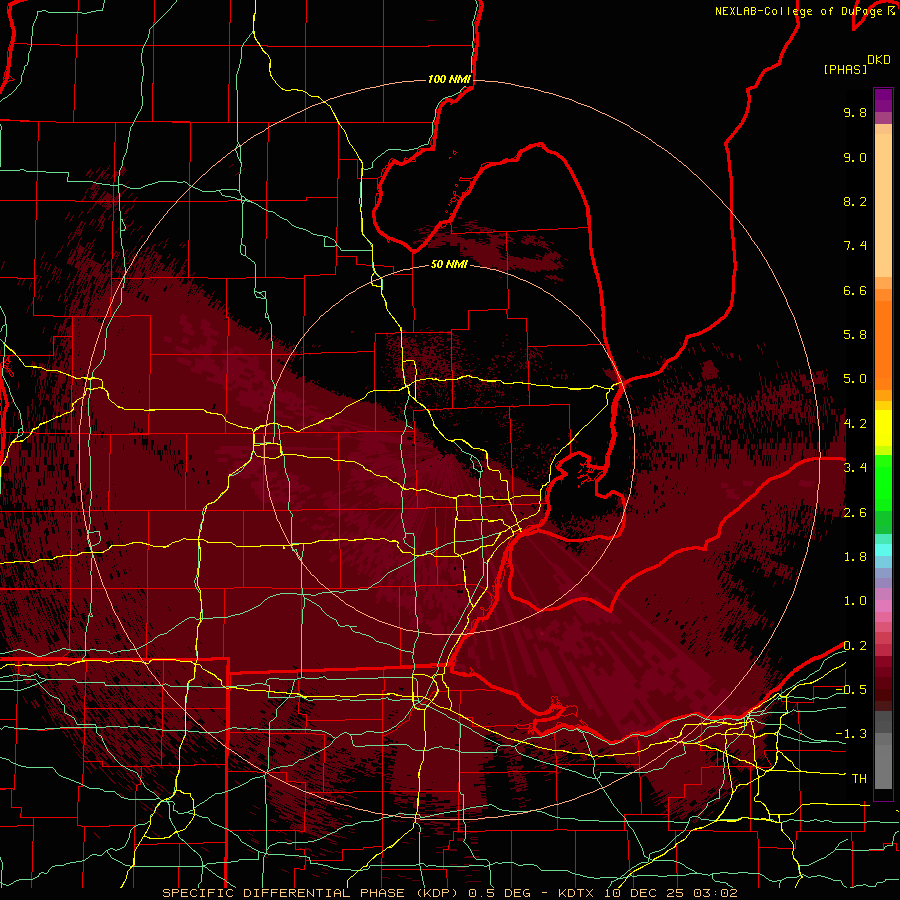Screen dimensions: 900x900
Task: Click the yellow segment of the color bar
Action: tap(883, 428)
